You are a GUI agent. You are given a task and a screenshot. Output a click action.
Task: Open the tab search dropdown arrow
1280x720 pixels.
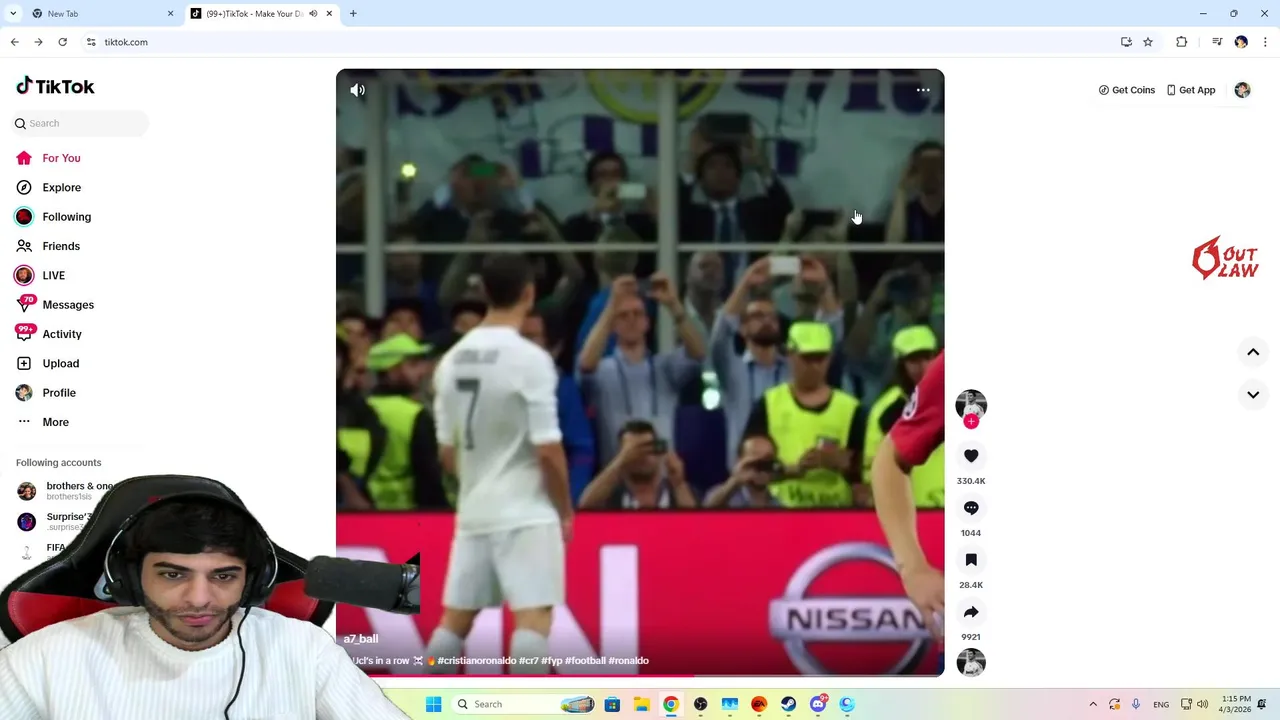point(13,14)
